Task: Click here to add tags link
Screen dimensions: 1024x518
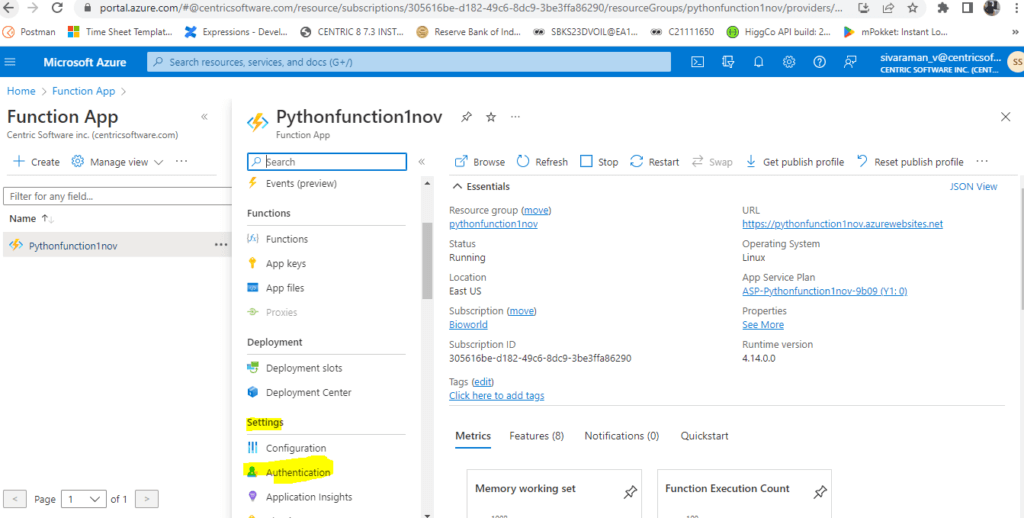Action: (496, 395)
